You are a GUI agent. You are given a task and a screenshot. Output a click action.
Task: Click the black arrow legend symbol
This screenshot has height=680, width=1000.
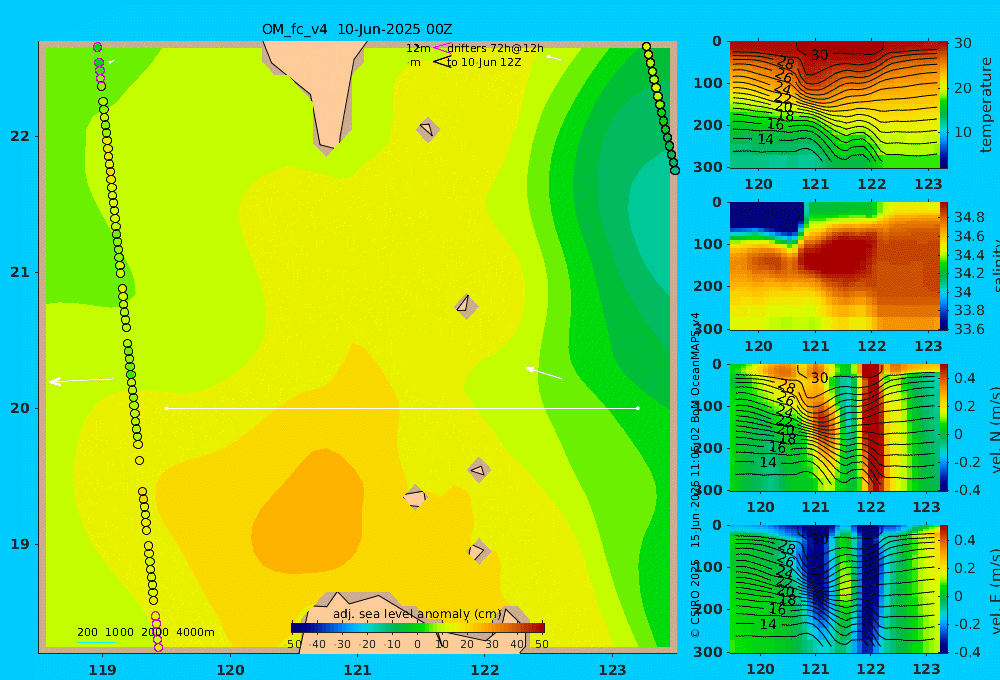442,62
